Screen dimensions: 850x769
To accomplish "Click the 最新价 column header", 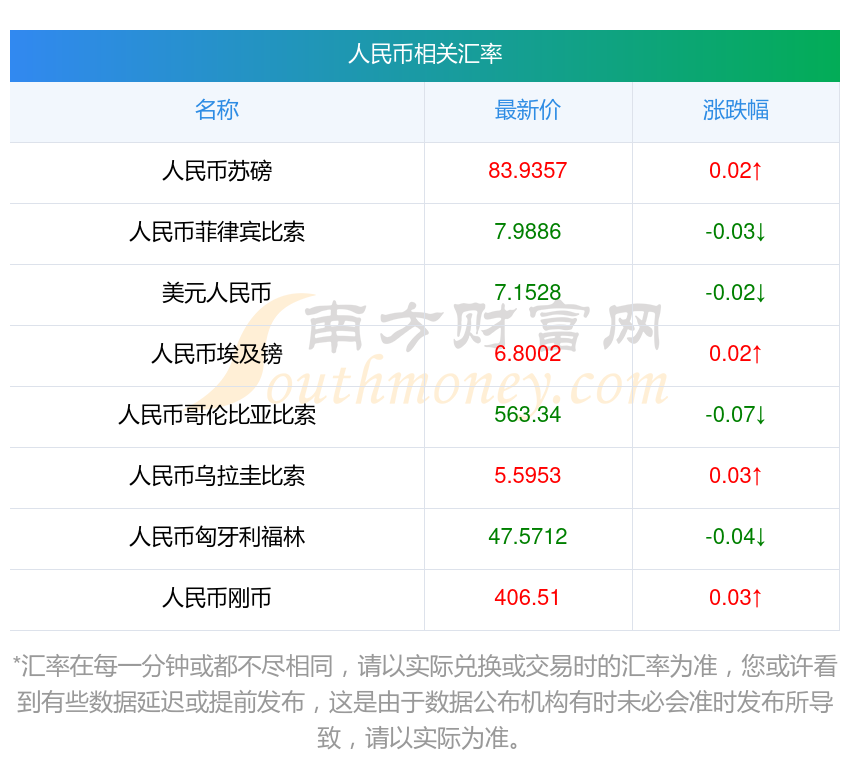I will tap(528, 110).
